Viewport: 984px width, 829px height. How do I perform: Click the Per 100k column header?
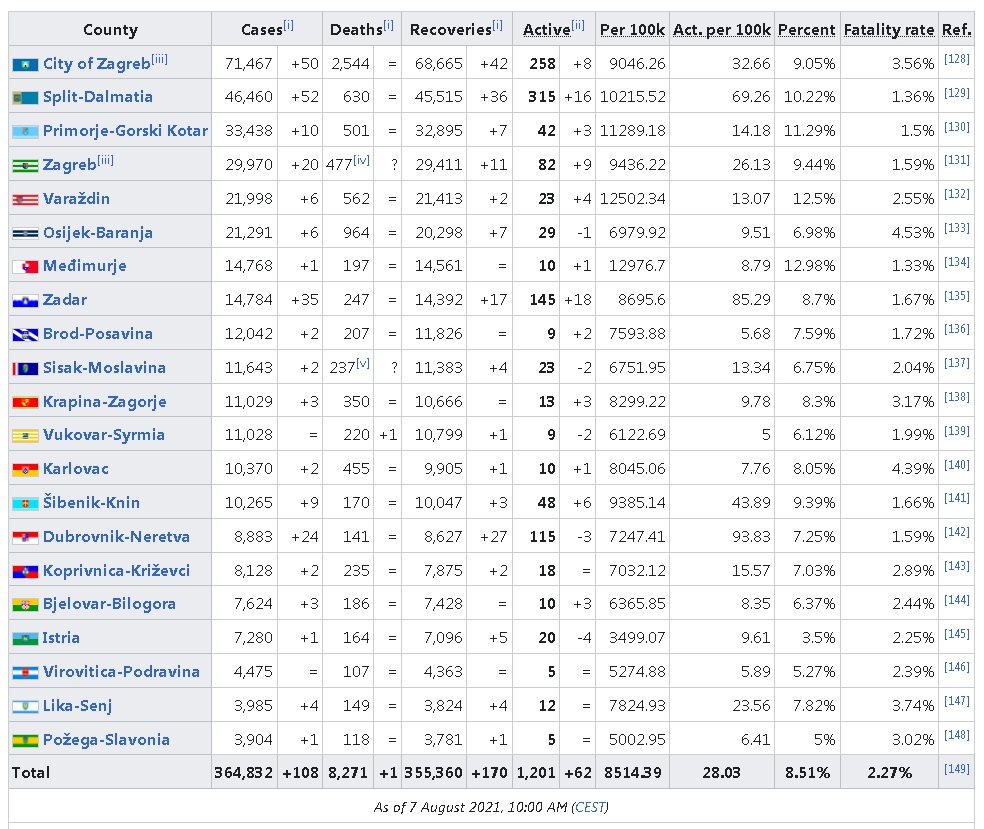(x=632, y=29)
